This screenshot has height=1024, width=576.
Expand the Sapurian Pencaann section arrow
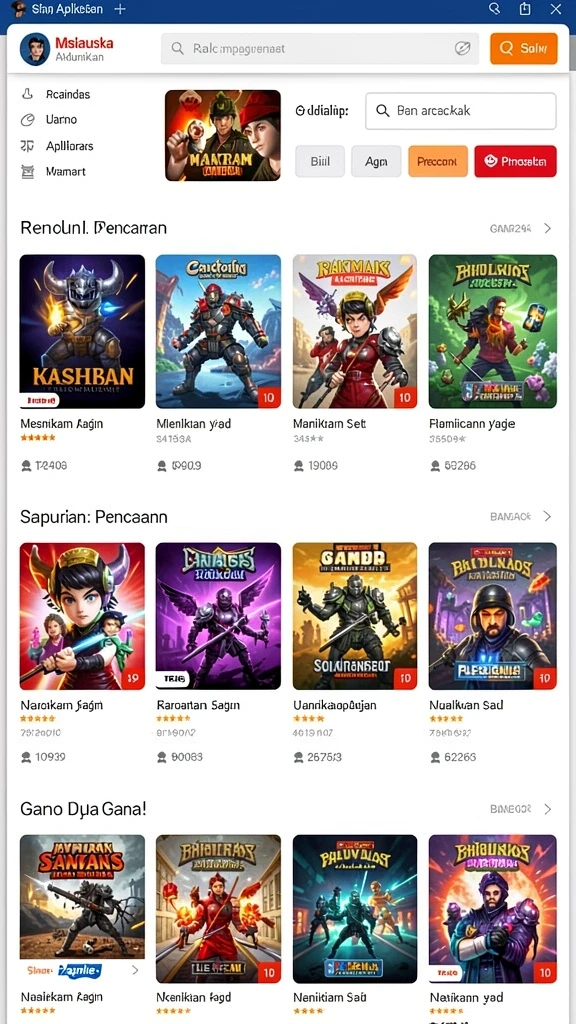(547, 517)
